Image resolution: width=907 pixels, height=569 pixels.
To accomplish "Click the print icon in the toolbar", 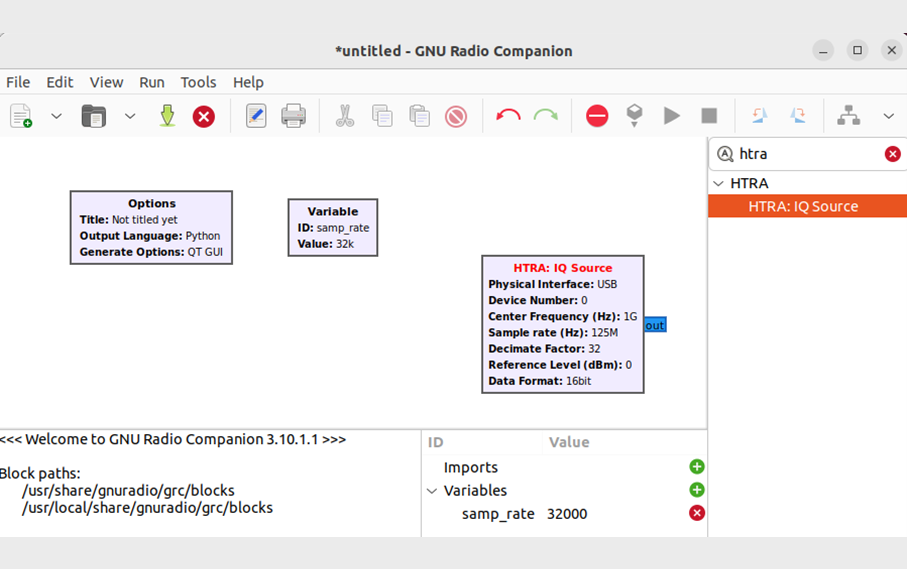I will point(293,116).
